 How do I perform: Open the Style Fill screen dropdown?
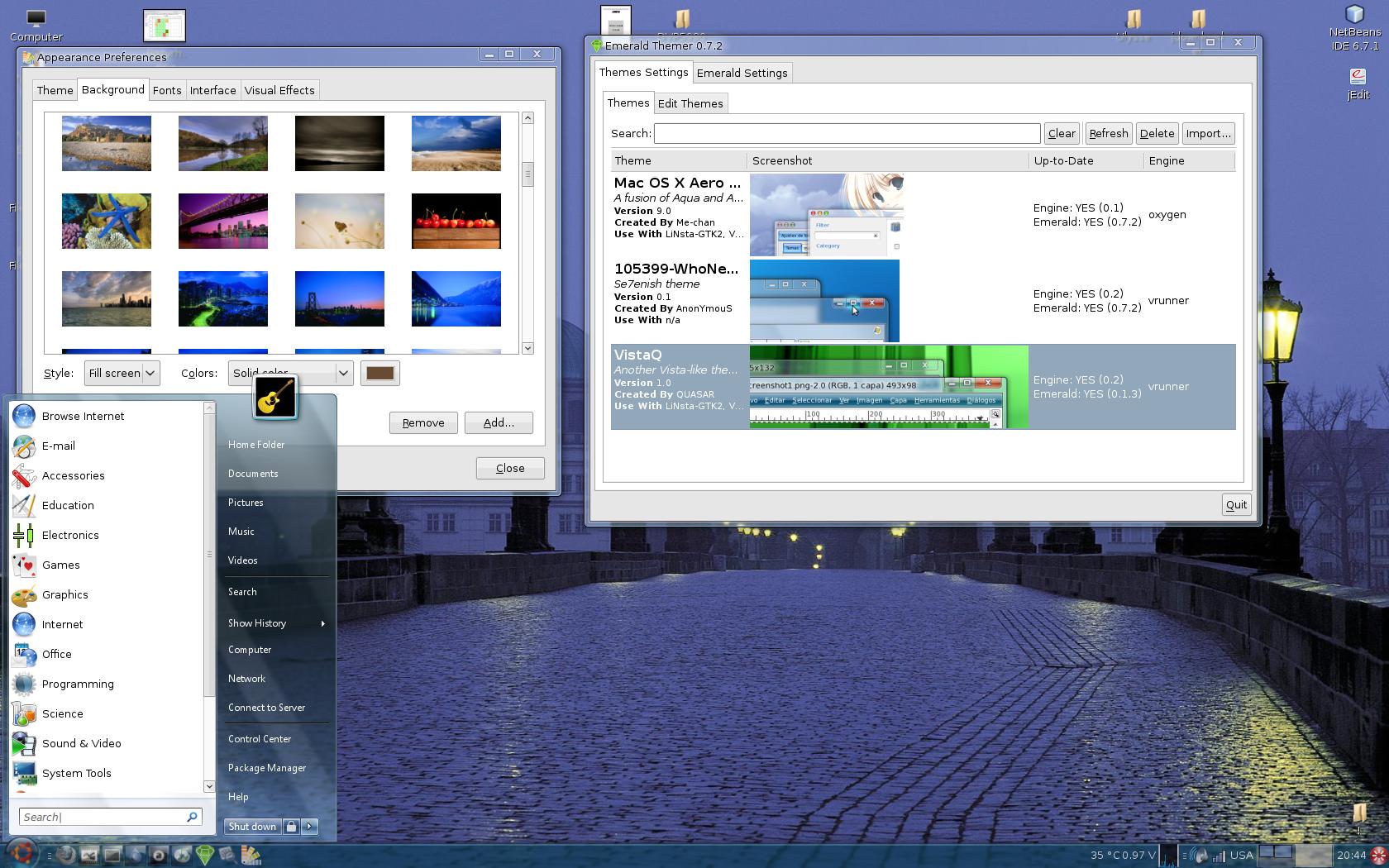point(122,373)
